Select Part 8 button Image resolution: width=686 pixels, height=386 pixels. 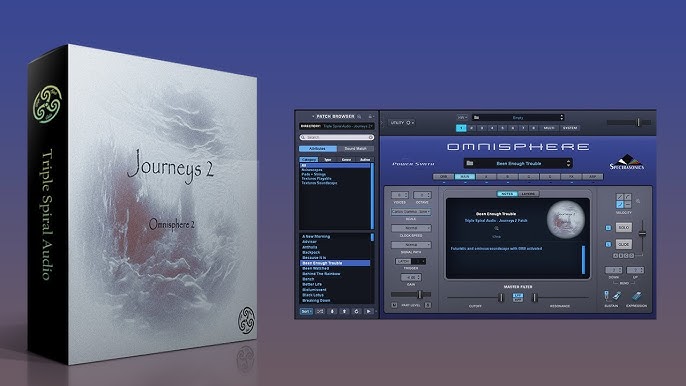tap(533, 128)
